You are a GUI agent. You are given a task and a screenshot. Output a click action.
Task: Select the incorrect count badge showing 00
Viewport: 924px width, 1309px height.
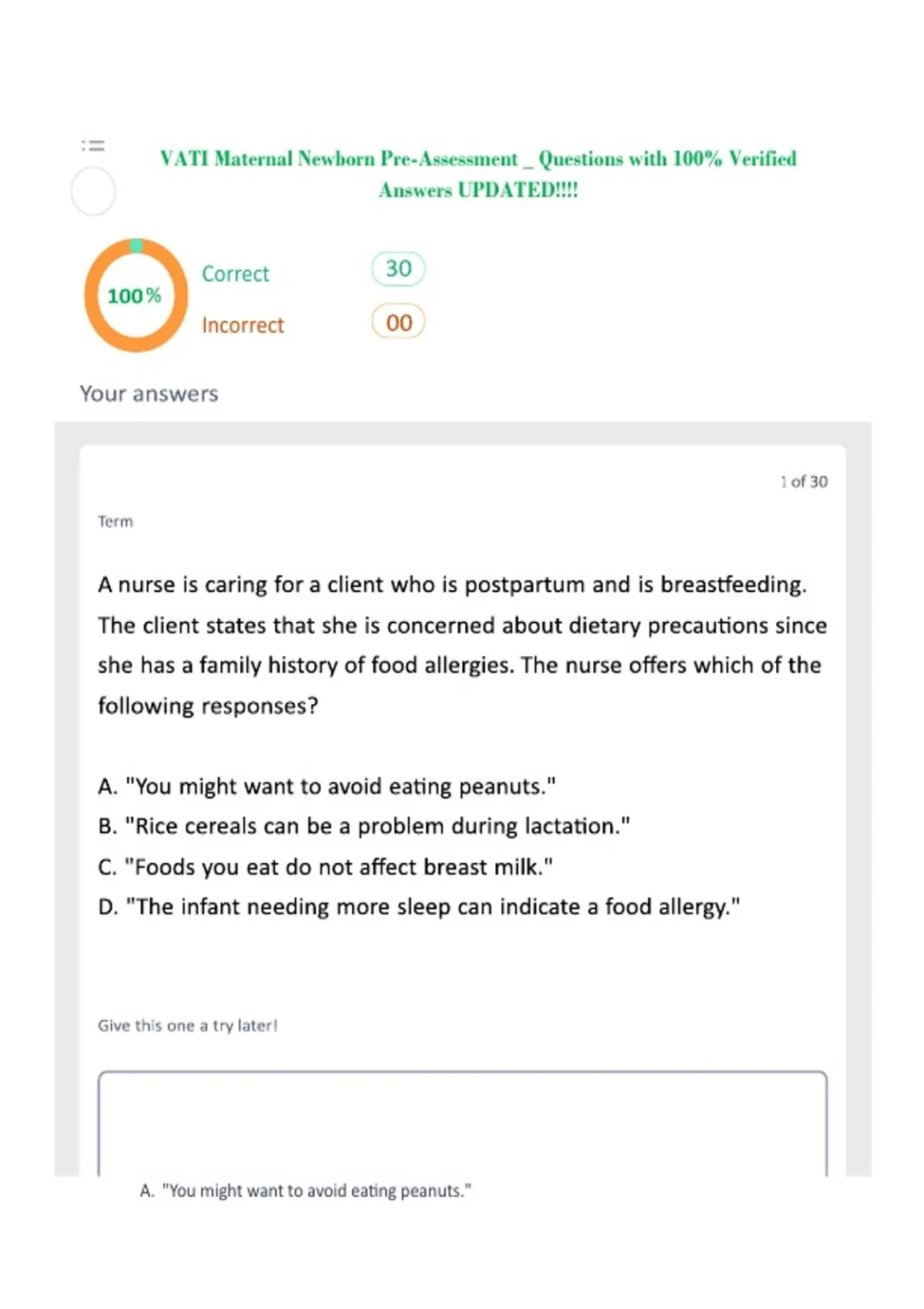[398, 322]
